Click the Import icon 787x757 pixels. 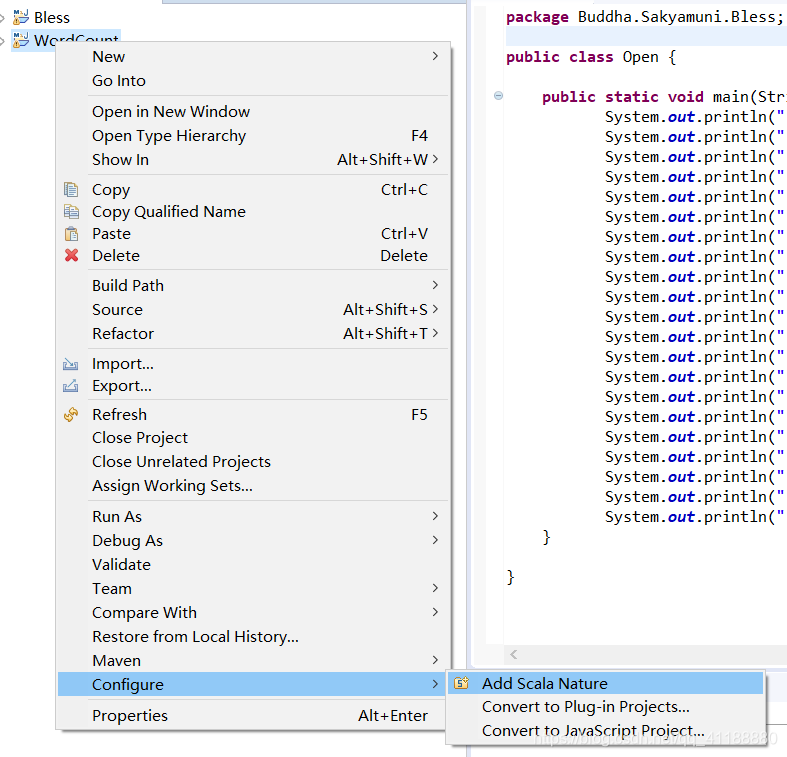click(70, 364)
